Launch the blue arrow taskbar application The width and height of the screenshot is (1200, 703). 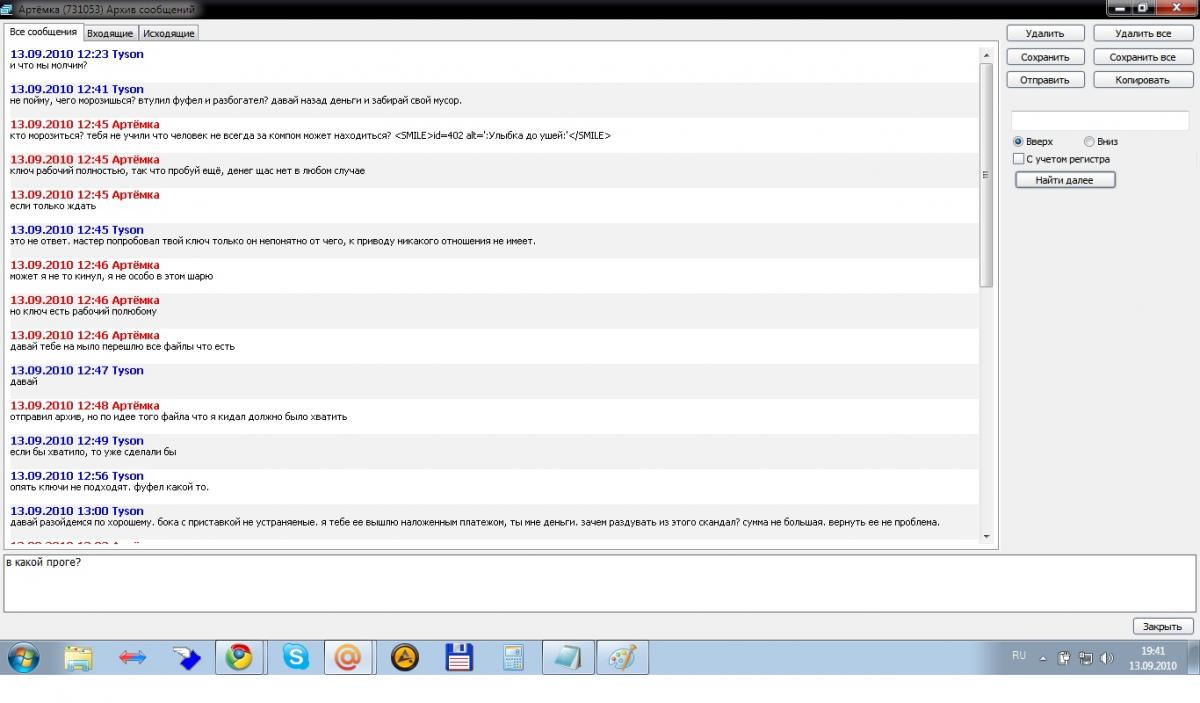click(186, 657)
